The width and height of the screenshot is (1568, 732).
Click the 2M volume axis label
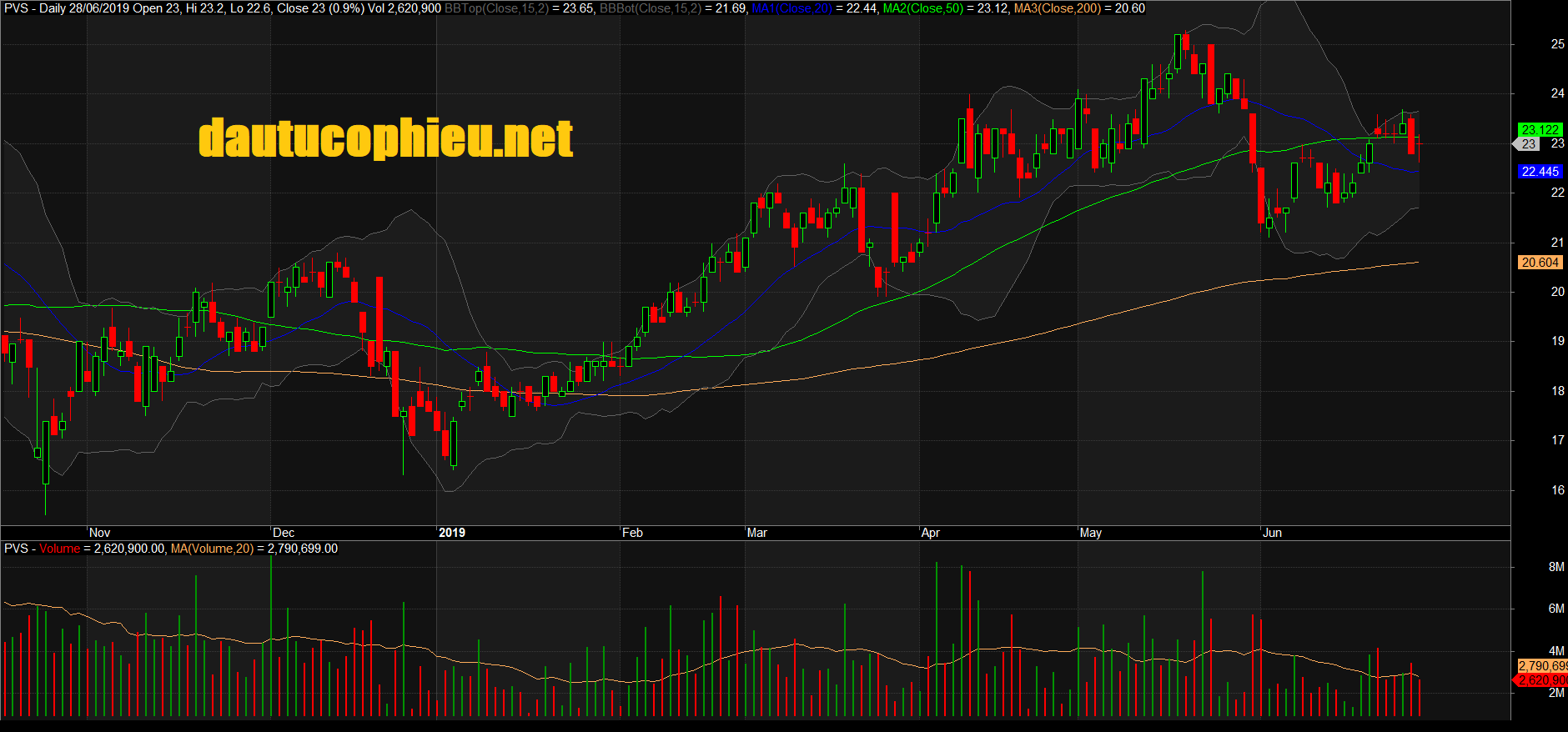pos(1556,693)
